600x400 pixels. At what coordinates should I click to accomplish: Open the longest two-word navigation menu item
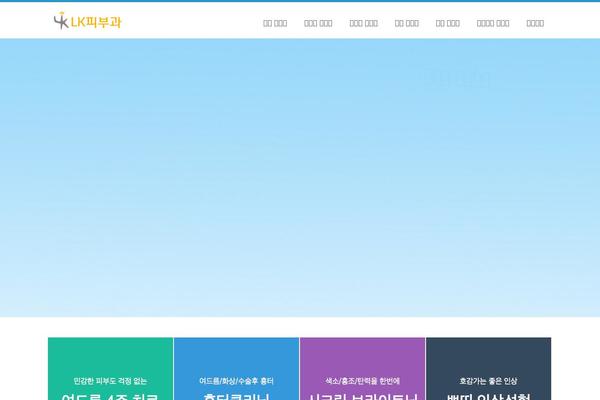coord(493,23)
